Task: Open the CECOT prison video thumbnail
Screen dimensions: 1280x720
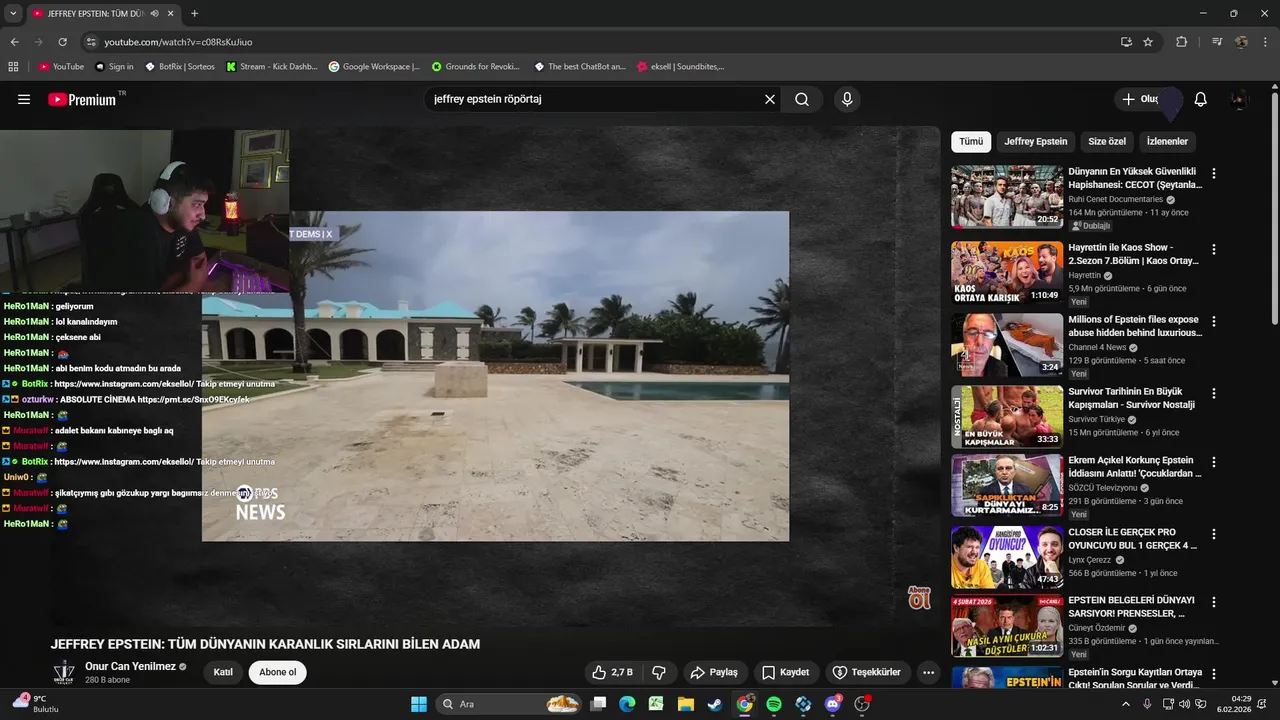Action: [1007, 197]
